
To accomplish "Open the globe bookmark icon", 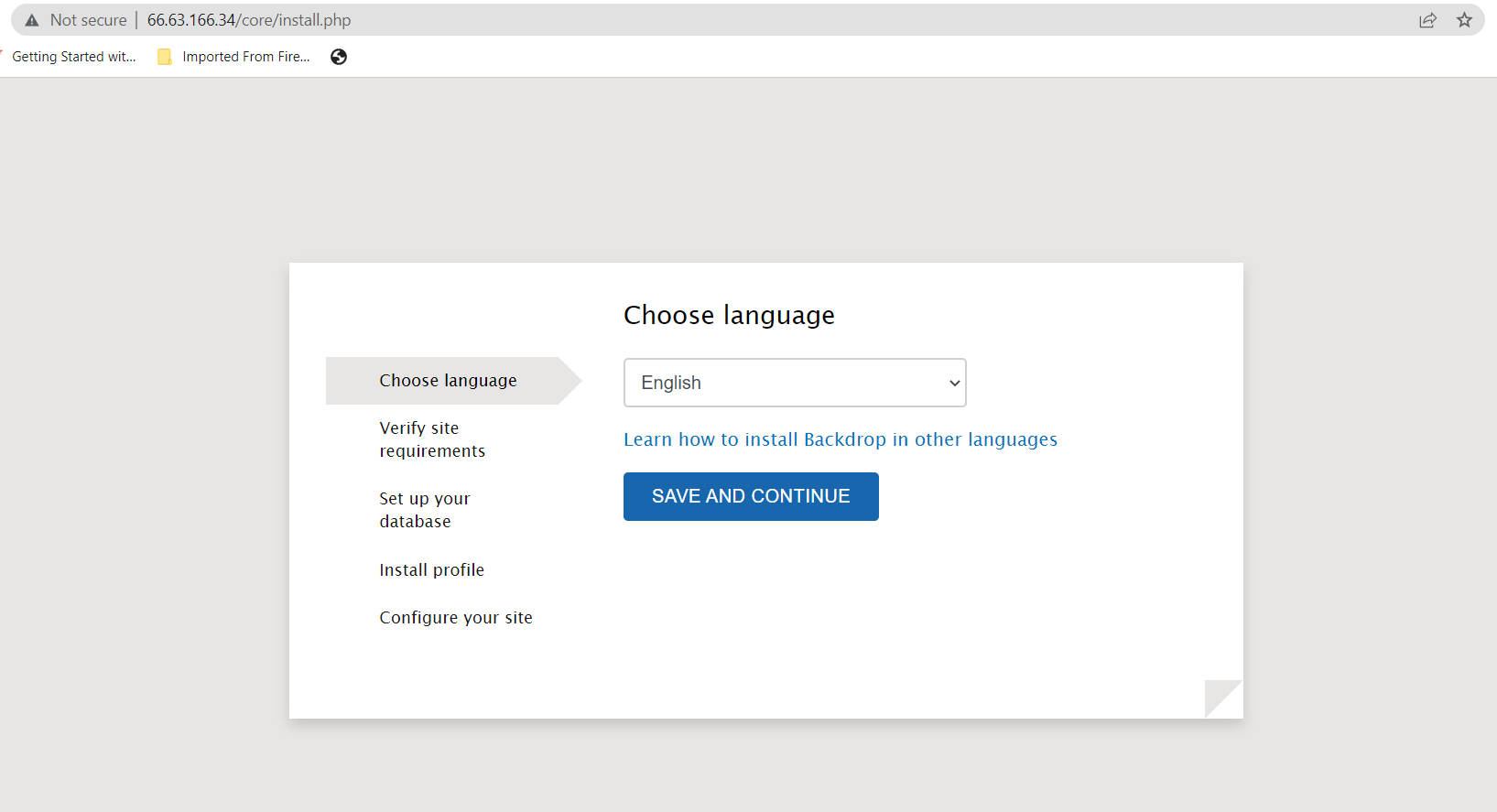I will pyautogui.click(x=339, y=57).
